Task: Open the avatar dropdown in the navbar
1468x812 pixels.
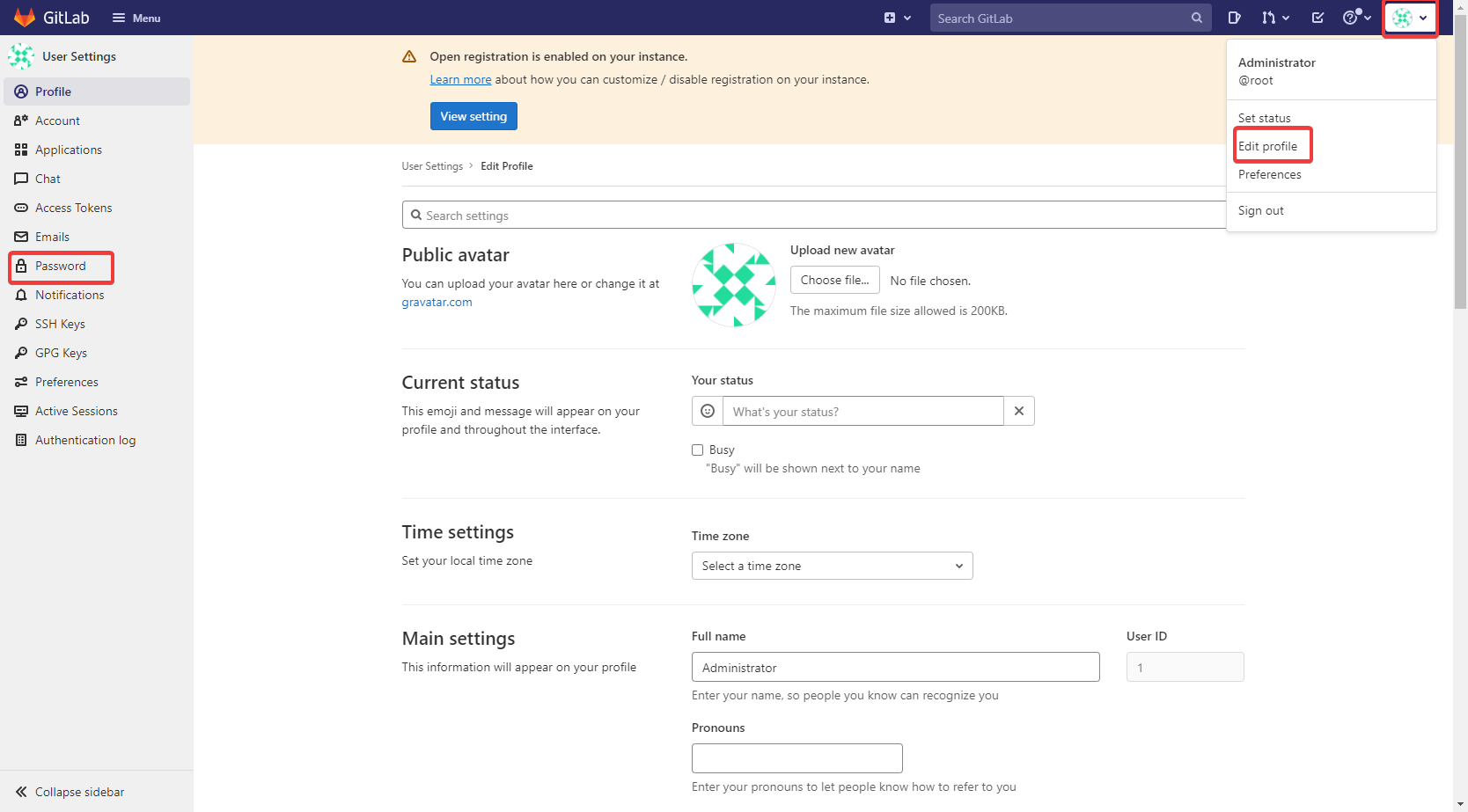Action: point(1408,18)
